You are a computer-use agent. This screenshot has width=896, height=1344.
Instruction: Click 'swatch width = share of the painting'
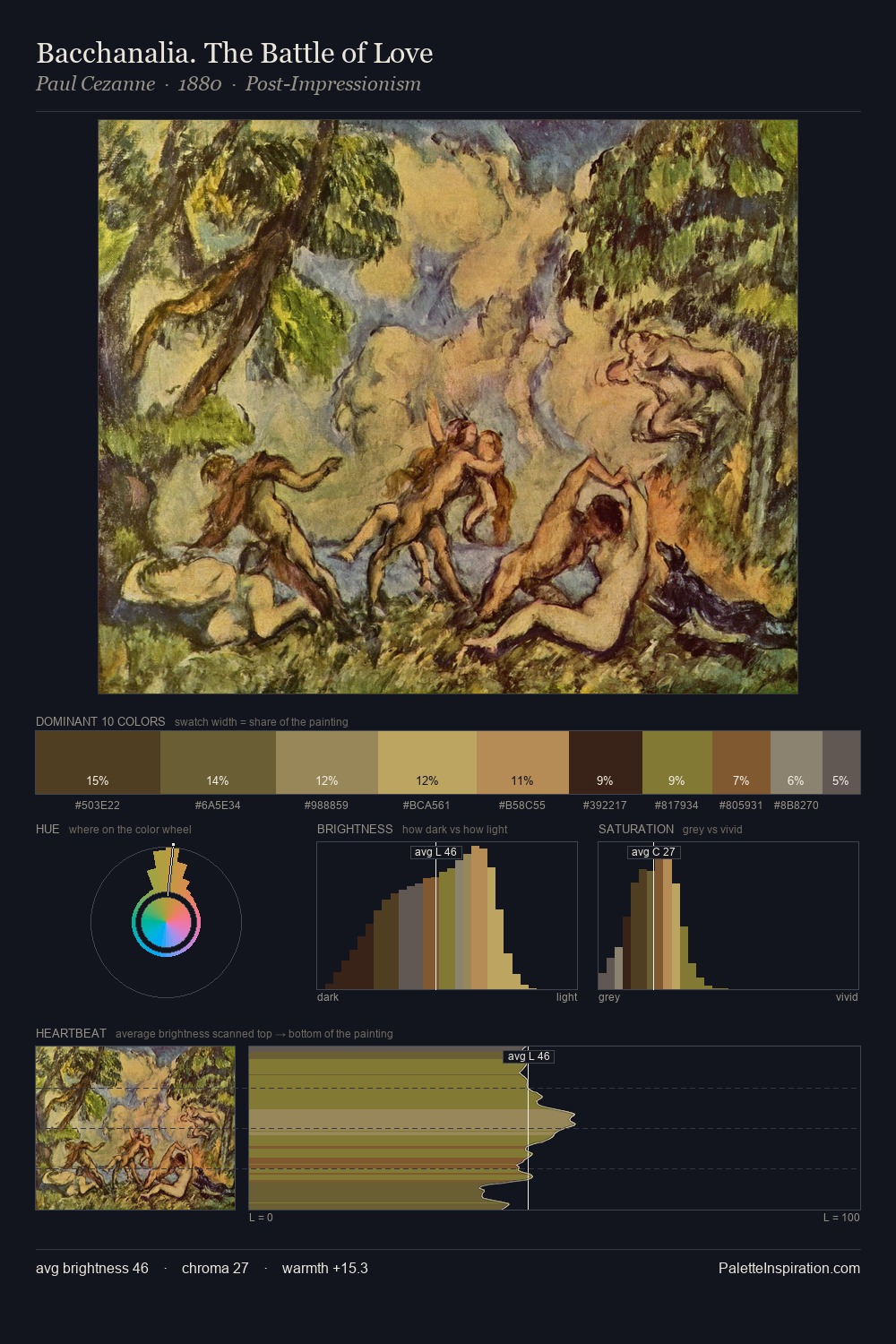(x=262, y=722)
